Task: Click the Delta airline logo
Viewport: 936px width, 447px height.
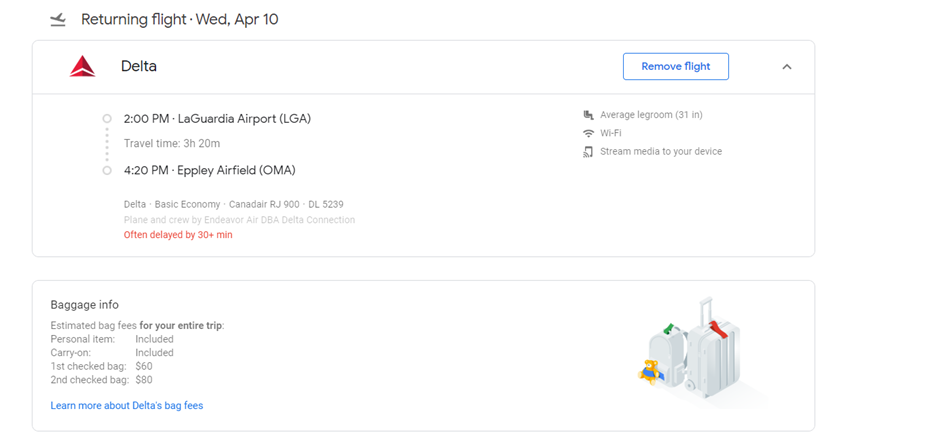Action: [x=82, y=67]
